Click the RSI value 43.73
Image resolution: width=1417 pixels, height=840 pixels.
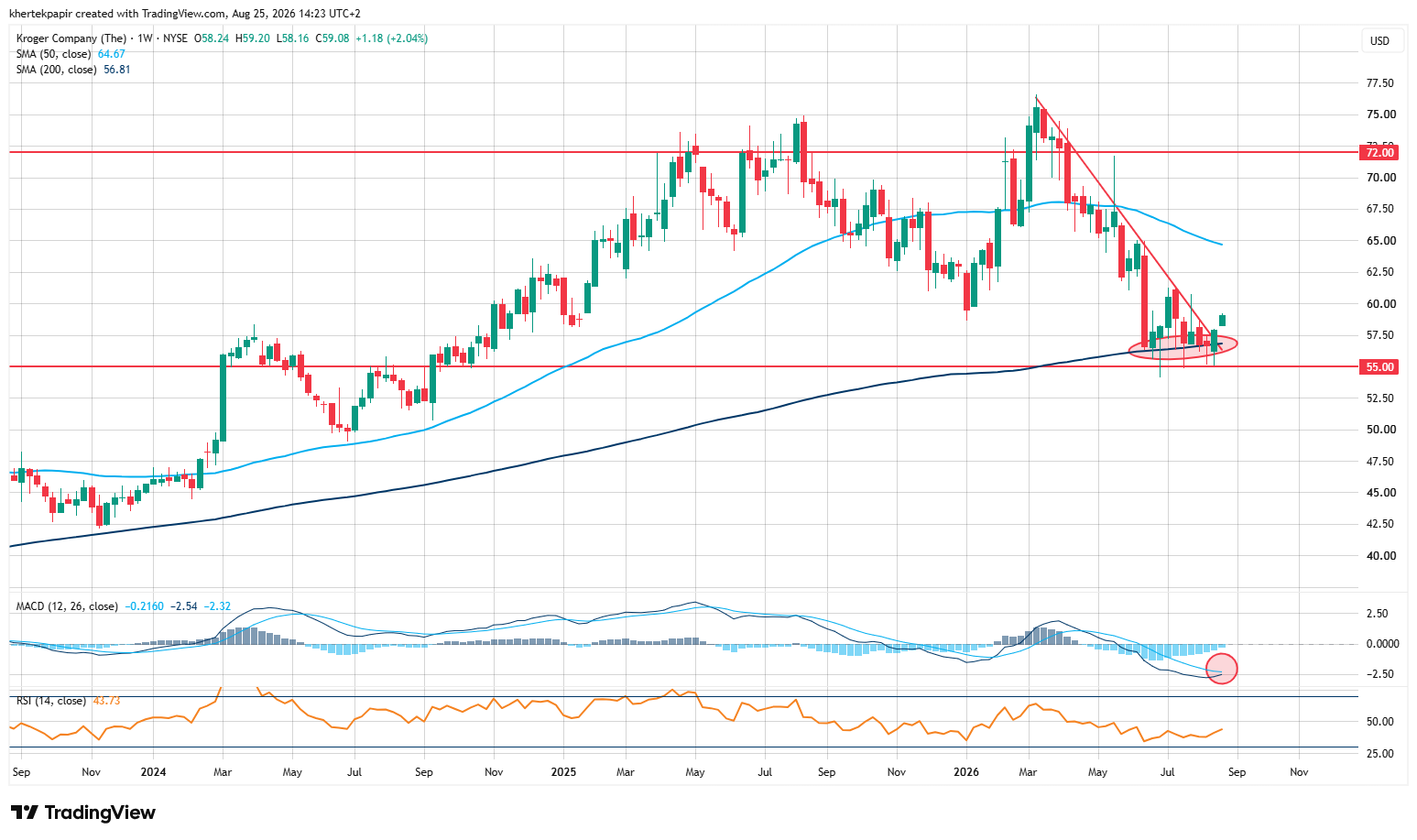107,701
